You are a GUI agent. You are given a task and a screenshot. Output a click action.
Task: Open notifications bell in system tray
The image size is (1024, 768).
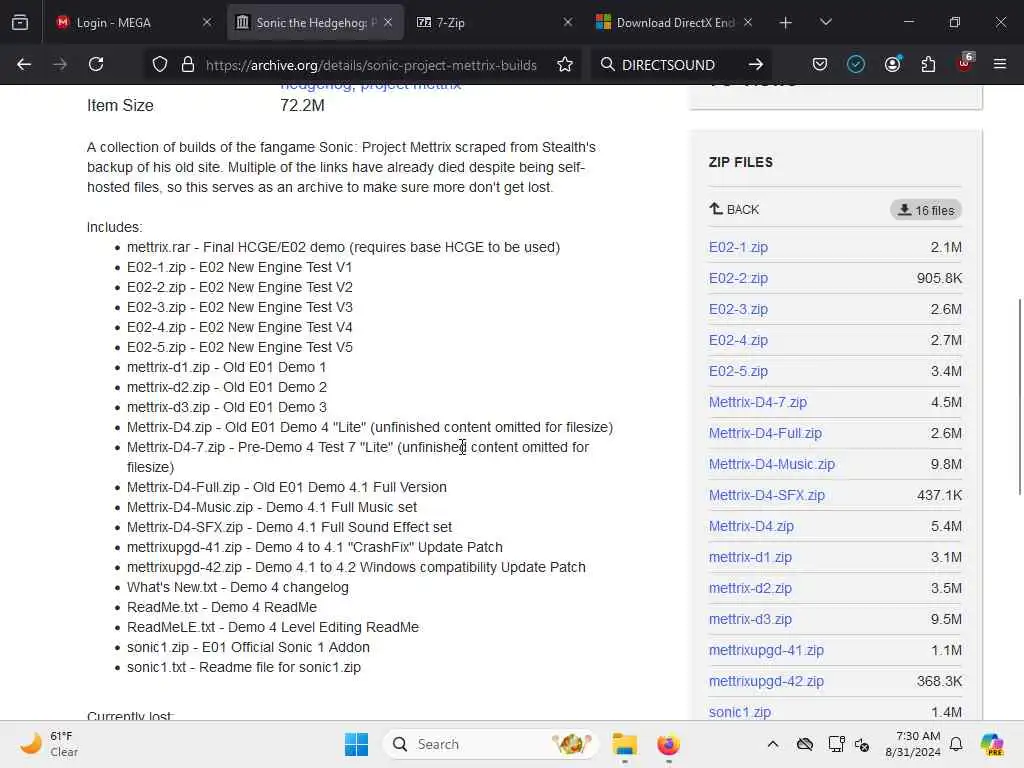tap(956, 744)
